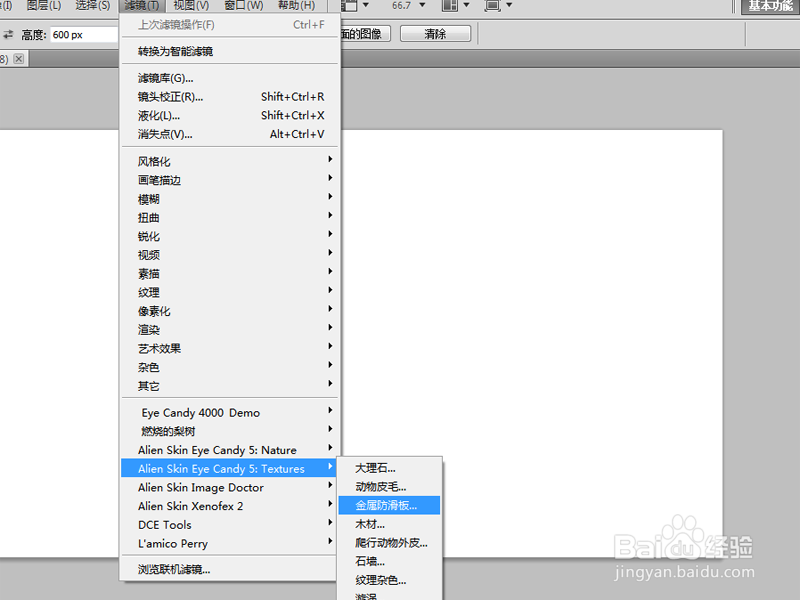This screenshot has width=800, height=600.
Task: Select 木材... texture filter
Action: (389, 524)
